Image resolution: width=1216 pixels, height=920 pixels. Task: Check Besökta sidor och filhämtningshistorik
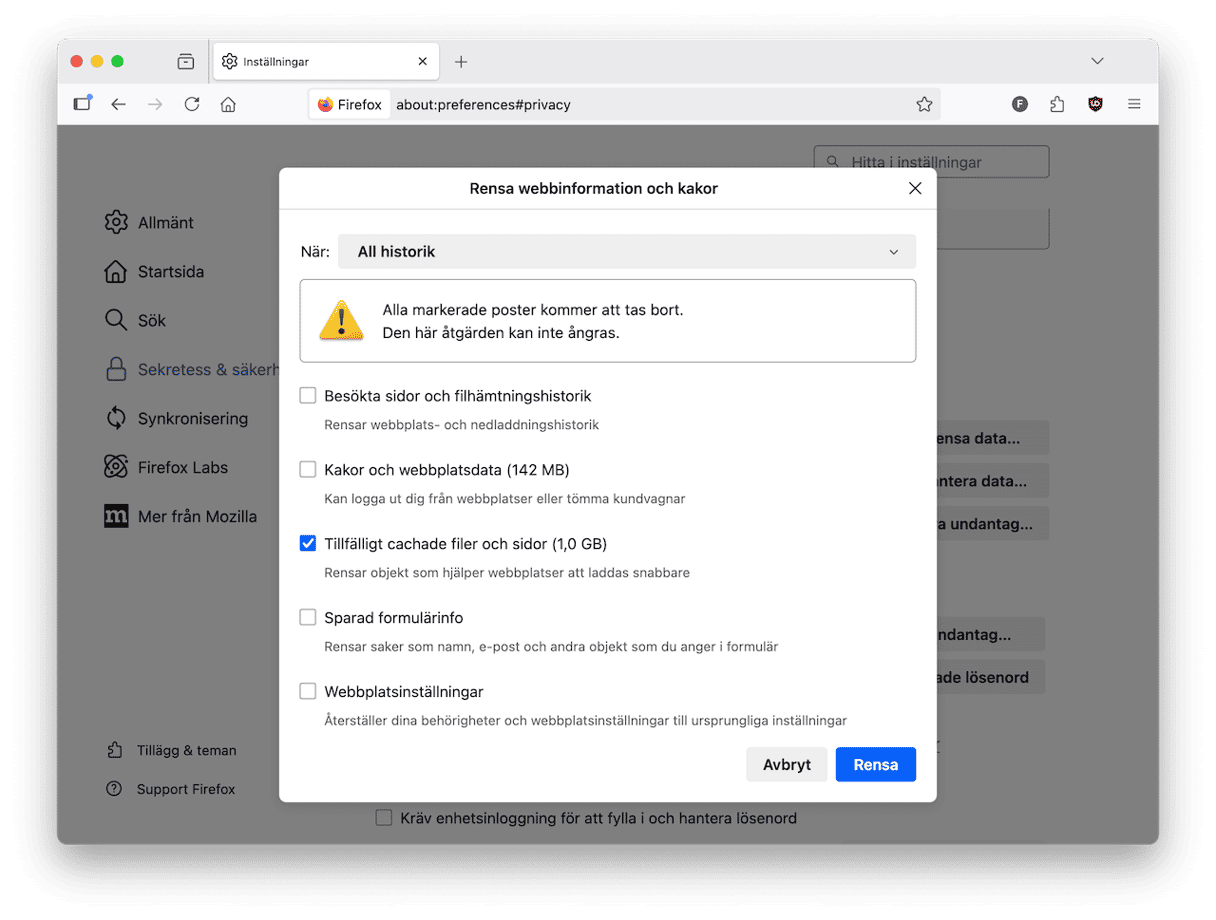tap(308, 396)
